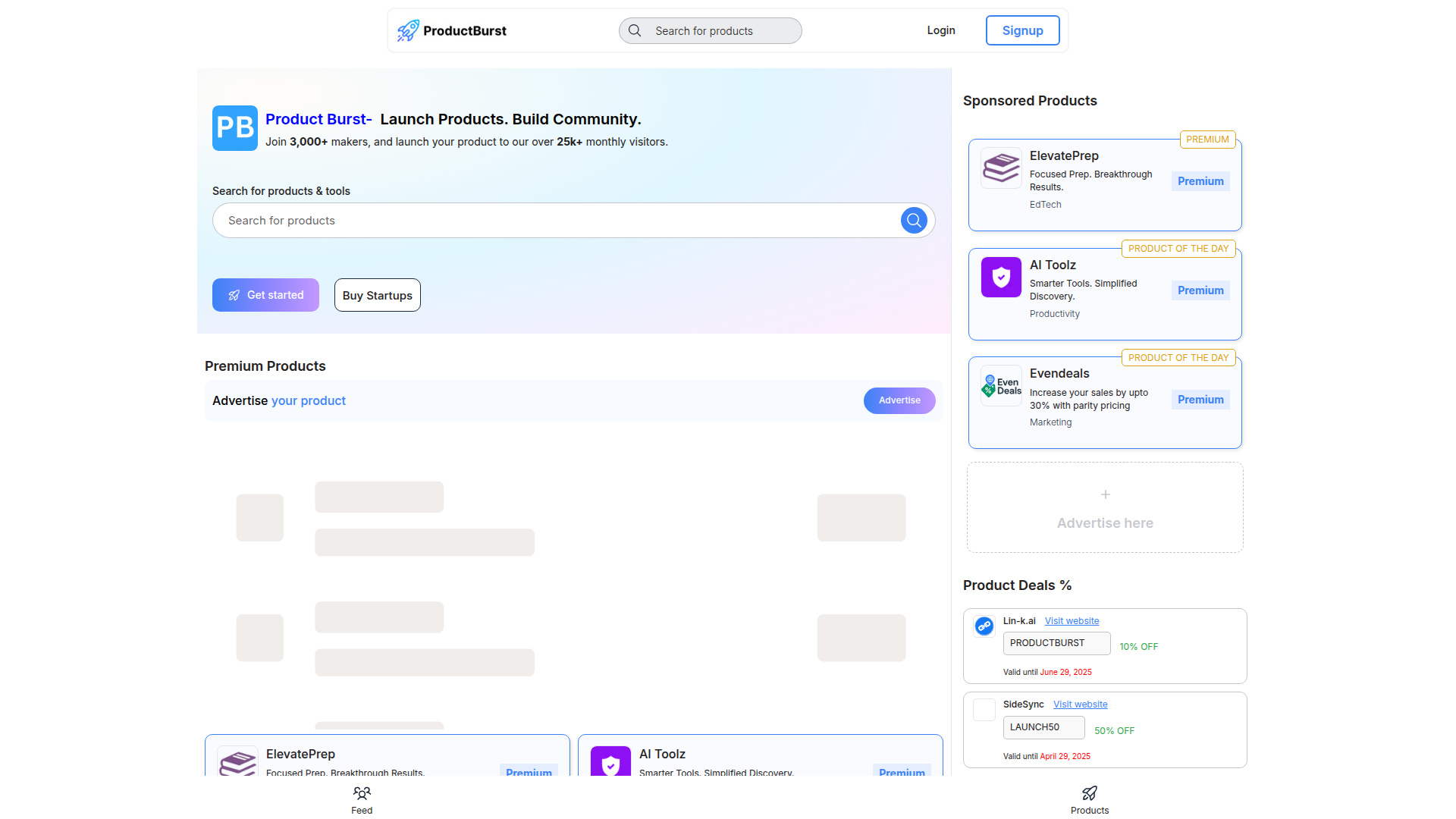Click the blue PB logo badge
The width and height of the screenshot is (1456, 819).
[x=234, y=128]
